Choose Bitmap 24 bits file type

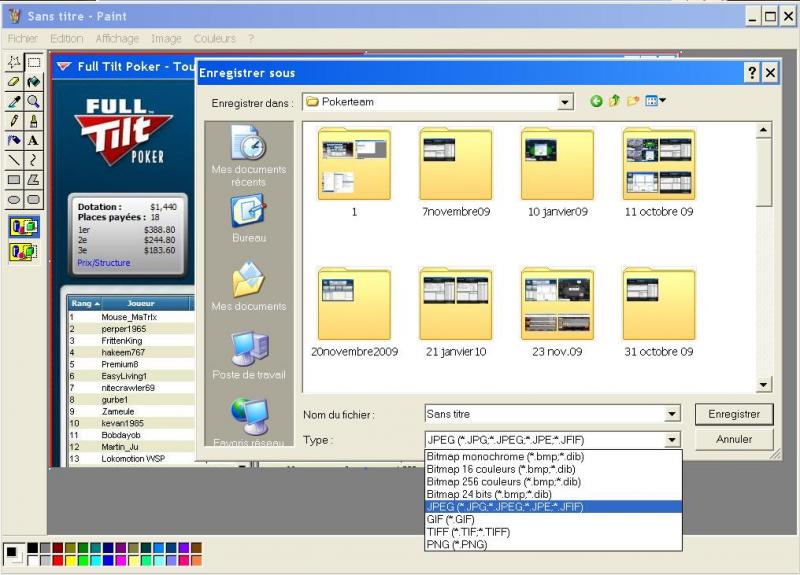553,494
